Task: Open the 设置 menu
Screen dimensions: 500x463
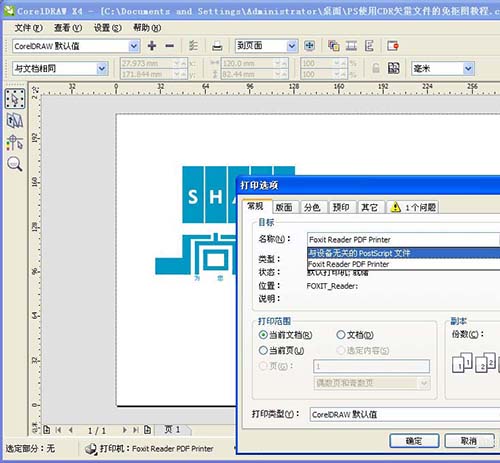Action: click(107, 28)
